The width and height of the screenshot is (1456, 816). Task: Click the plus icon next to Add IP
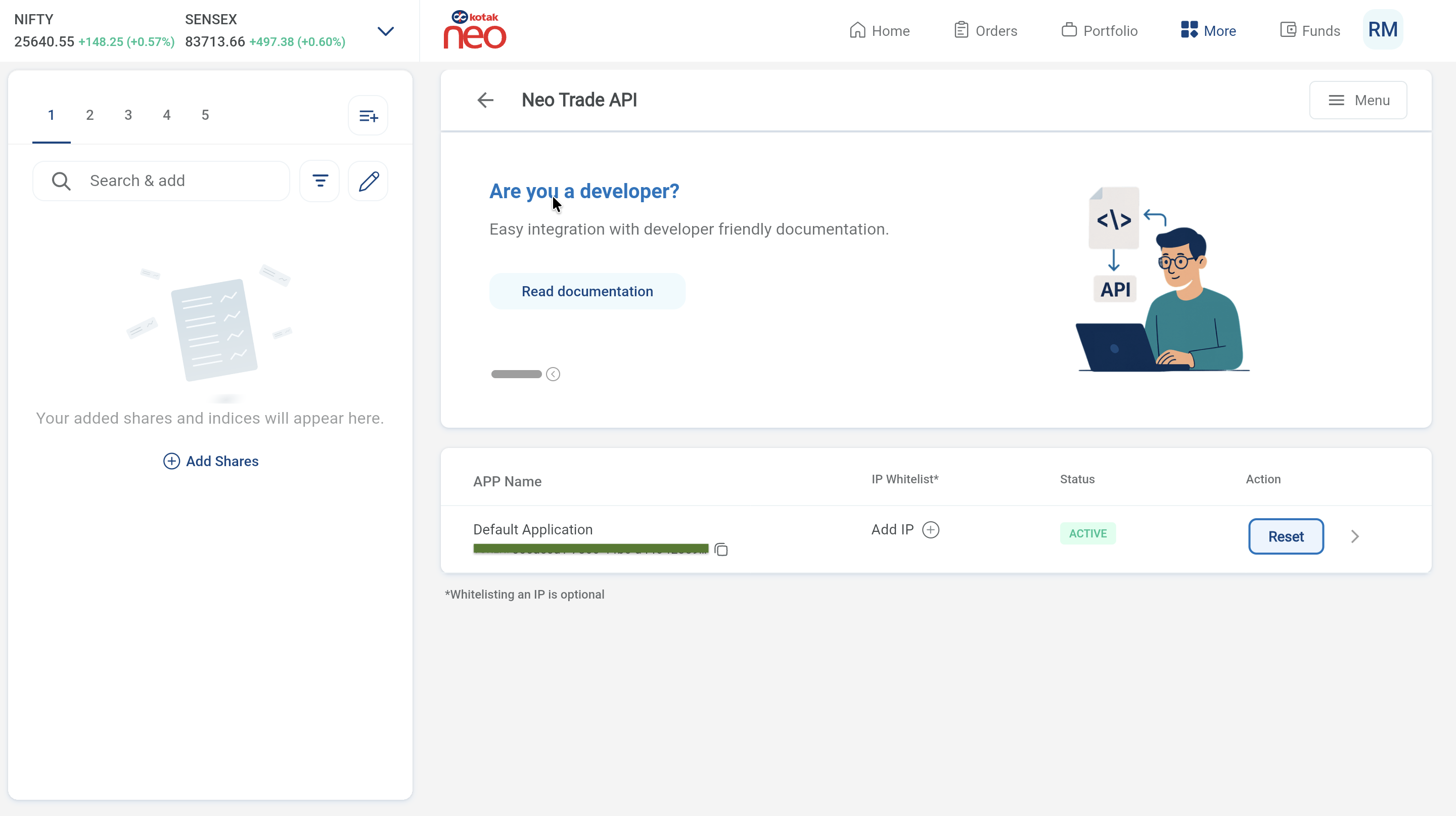[930, 529]
